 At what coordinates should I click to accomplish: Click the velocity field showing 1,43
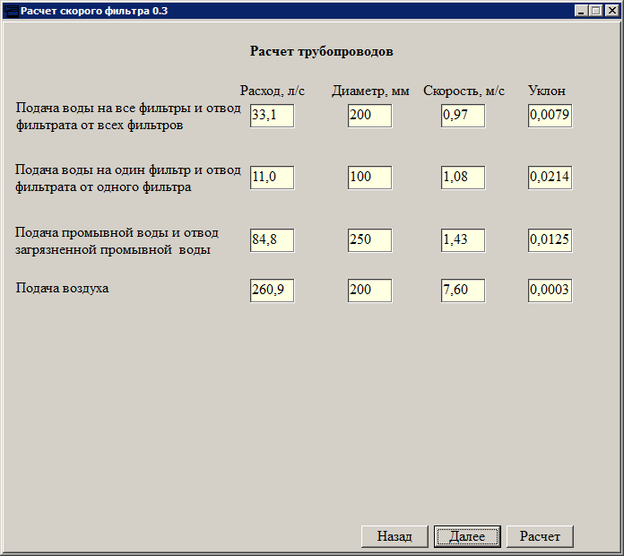coord(463,240)
